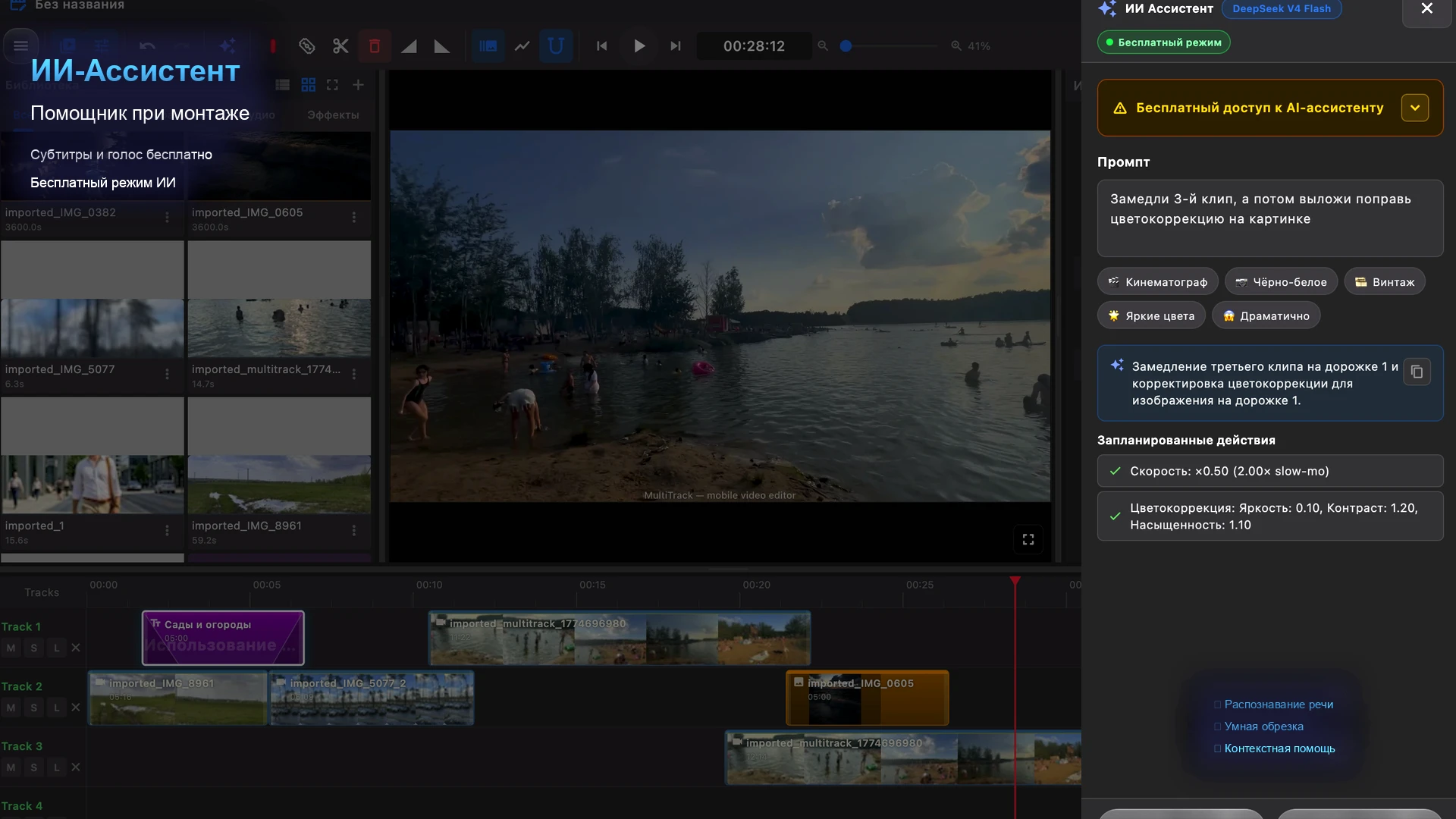The image size is (1456, 819).
Task: Open the DeepSeek V4 Flash model selector
Action: click(1282, 9)
